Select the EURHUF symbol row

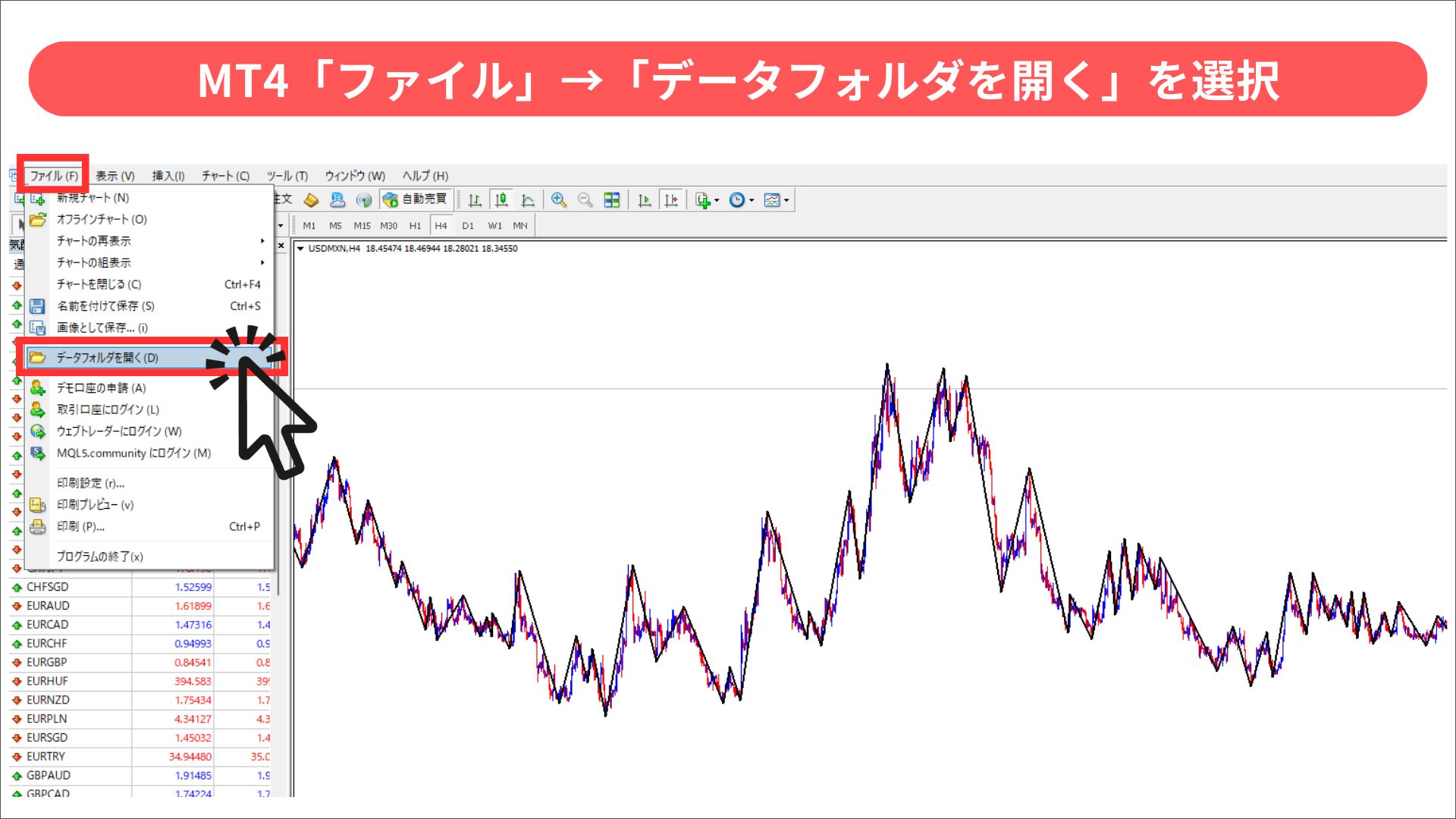140,682
